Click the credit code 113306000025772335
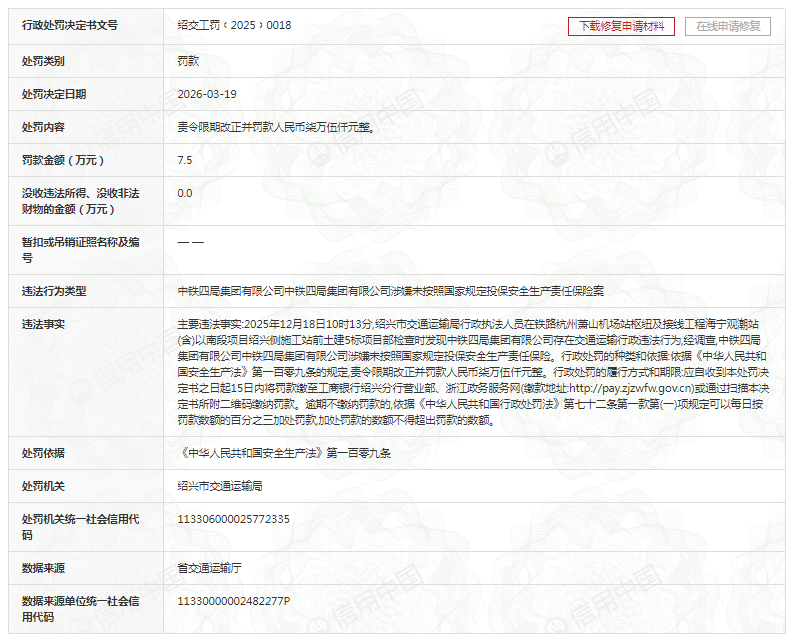The image size is (792, 641). point(233,519)
